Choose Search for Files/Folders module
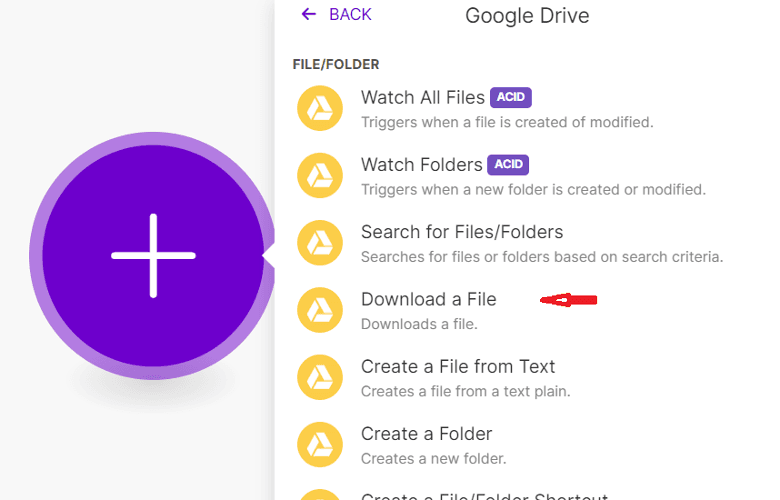 [462, 232]
